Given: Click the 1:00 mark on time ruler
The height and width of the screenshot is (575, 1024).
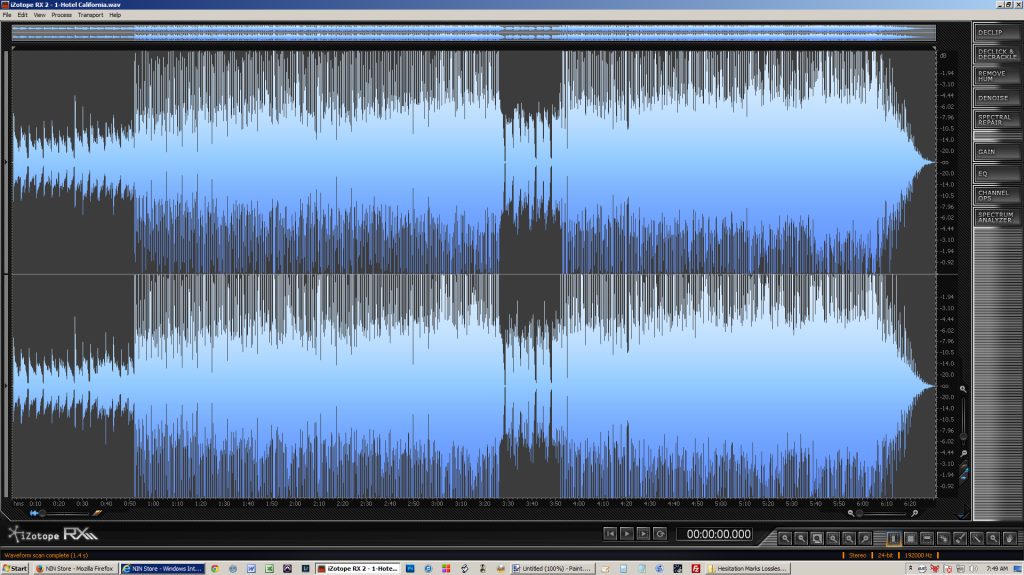Looking at the screenshot, I should click(153, 504).
